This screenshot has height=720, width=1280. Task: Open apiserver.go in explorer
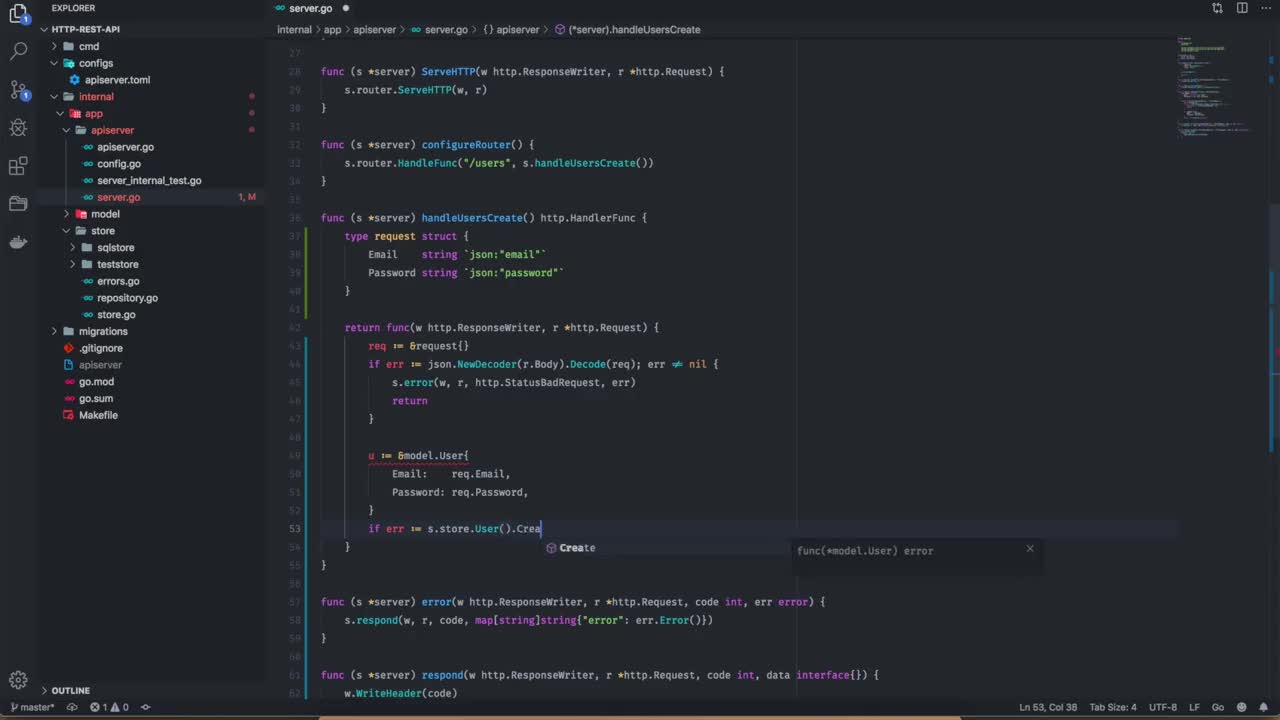(125, 147)
